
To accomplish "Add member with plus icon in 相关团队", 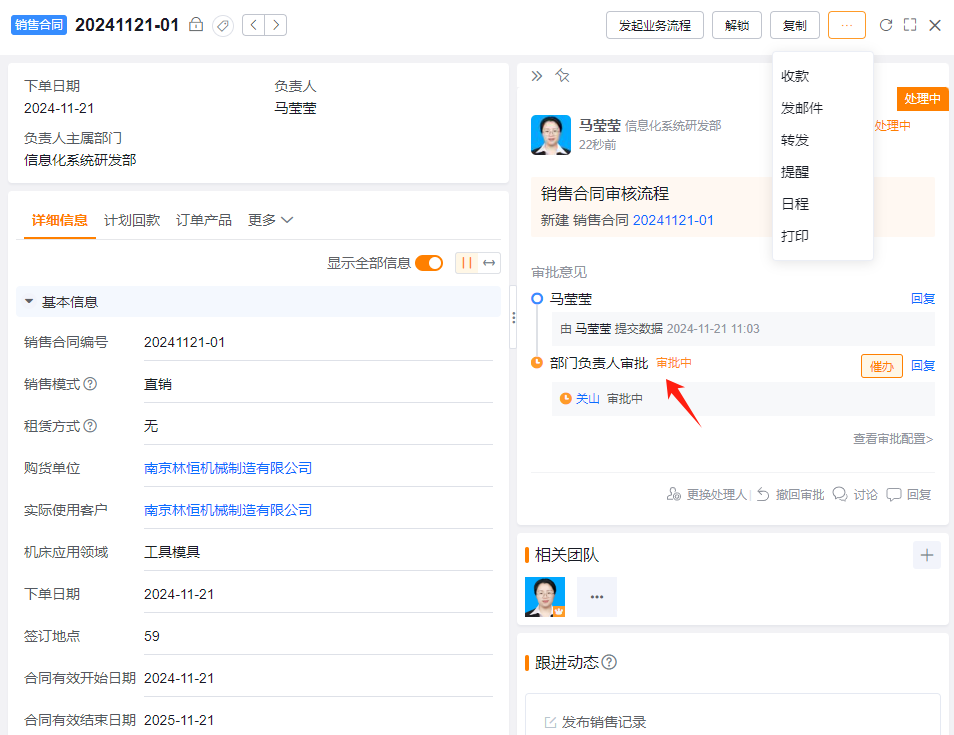I will [927, 555].
